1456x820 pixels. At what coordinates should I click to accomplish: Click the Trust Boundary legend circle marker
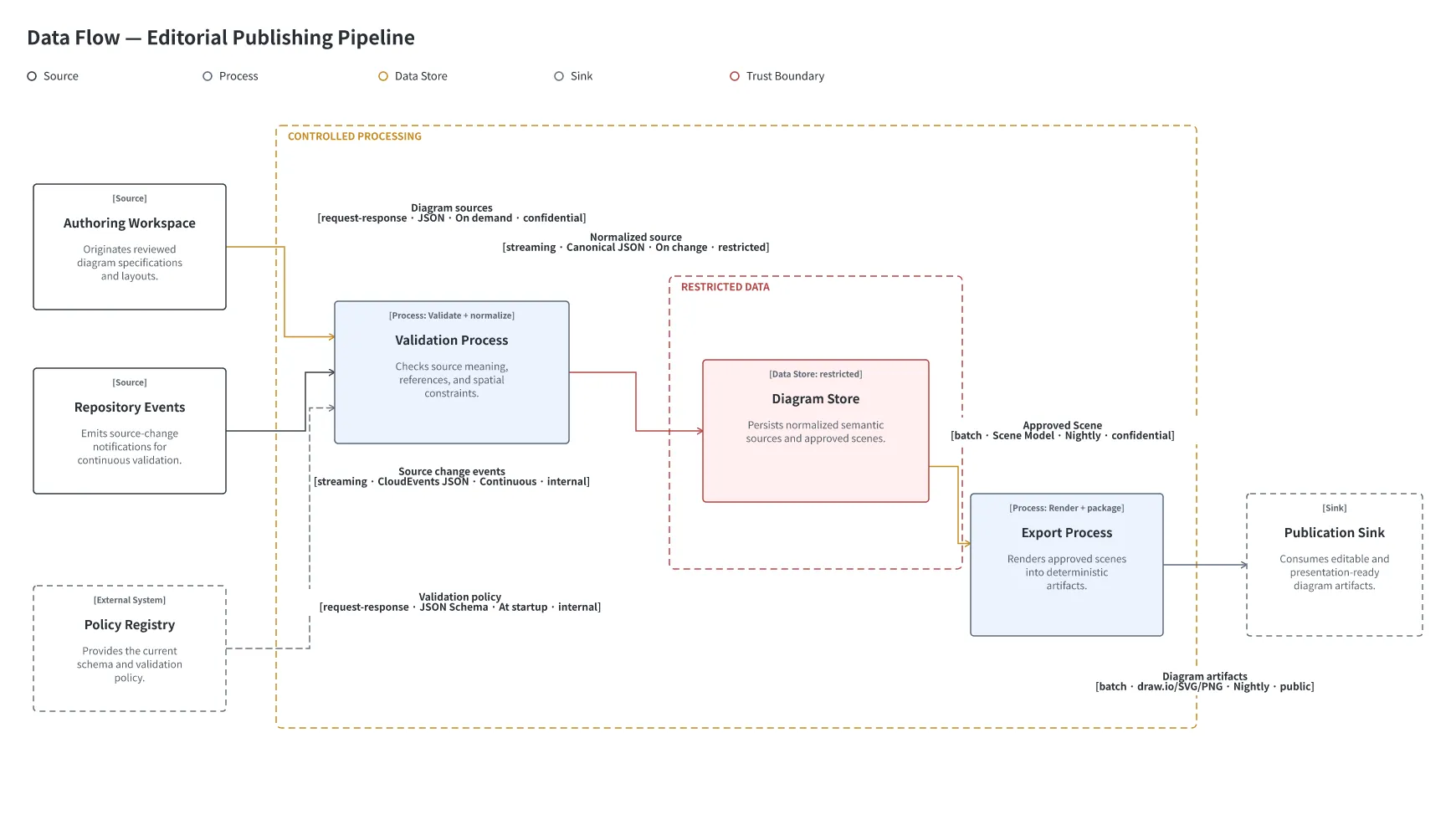point(735,76)
